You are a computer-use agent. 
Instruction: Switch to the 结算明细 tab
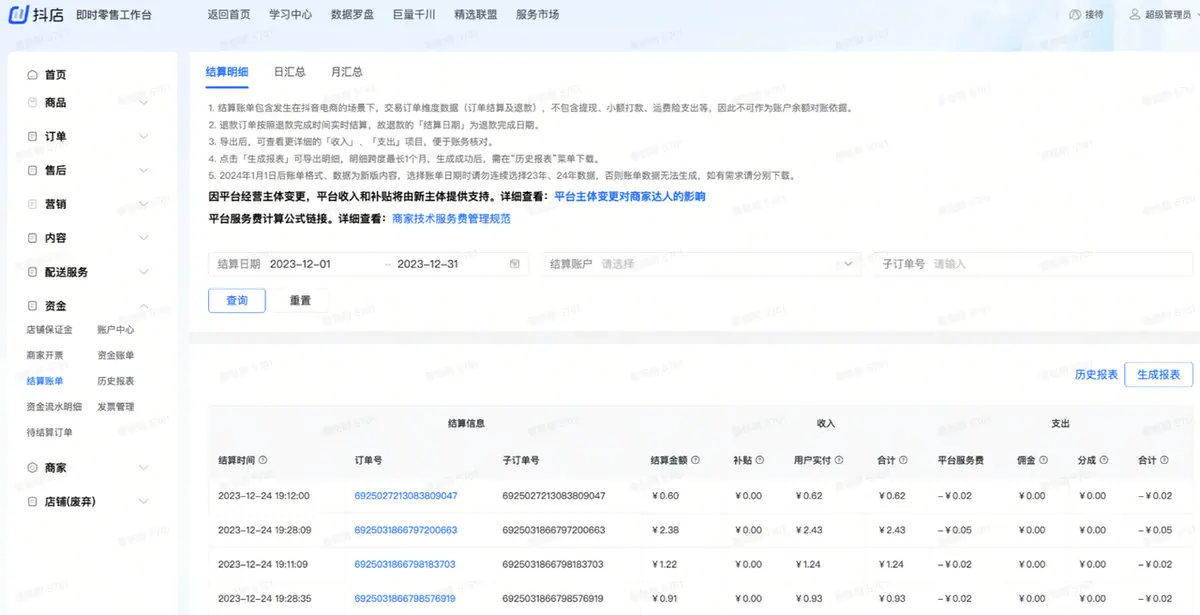(227, 72)
